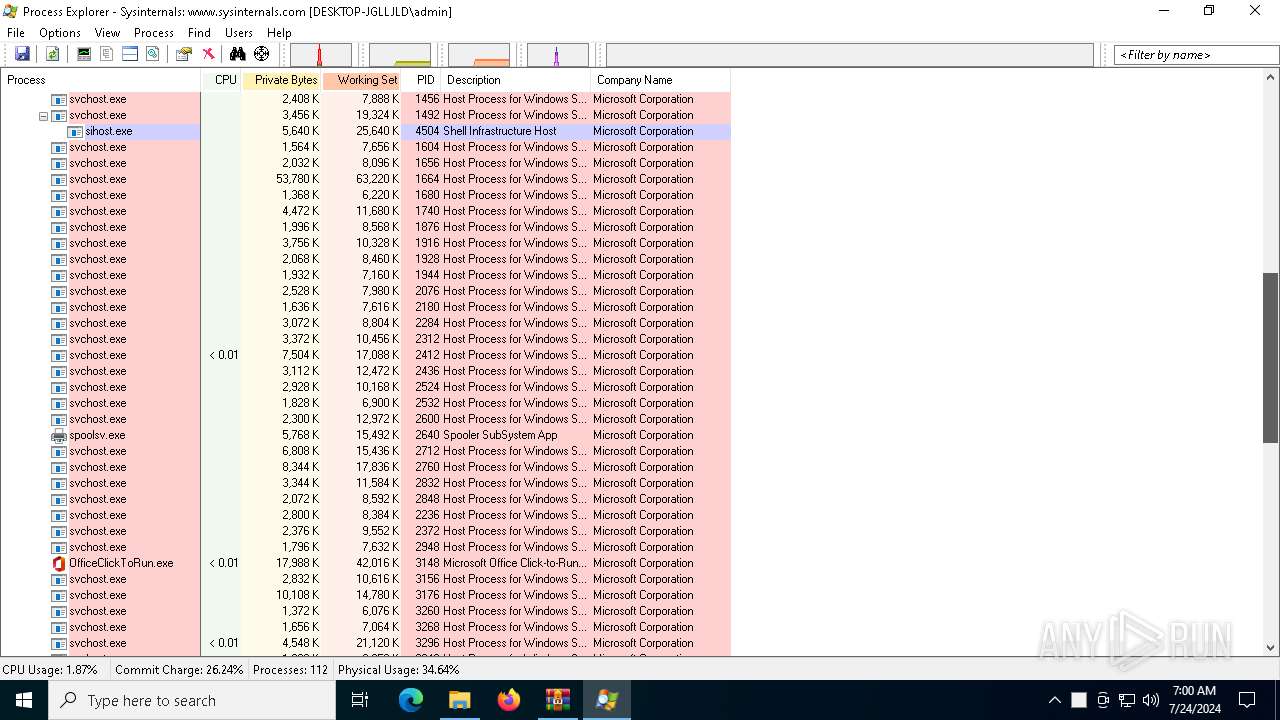Image resolution: width=1280 pixels, height=720 pixels.
Task: Click Physical Usage 34.64% in status bar
Action: click(x=399, y=670)
